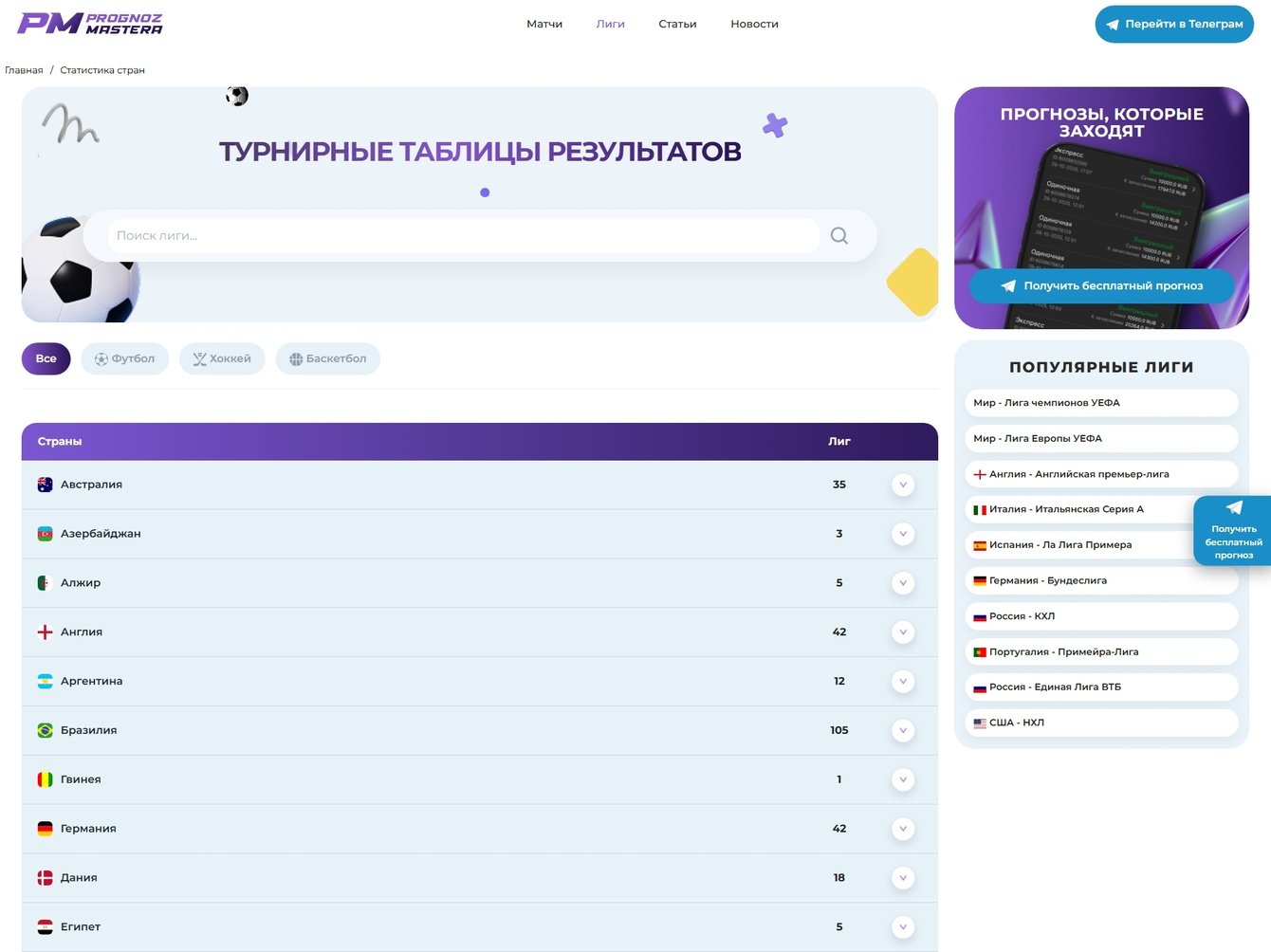Click the Prognoz Mastera logo
Viewport: 1271px width, 952px height.
[x=90, y=24]
